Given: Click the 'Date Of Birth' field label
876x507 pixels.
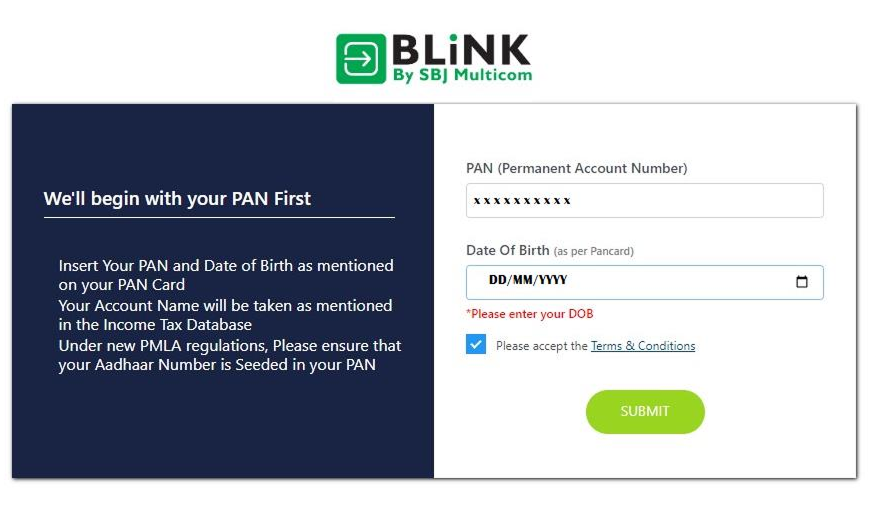Looking at the screenshot, I should [x=507, y=250].
